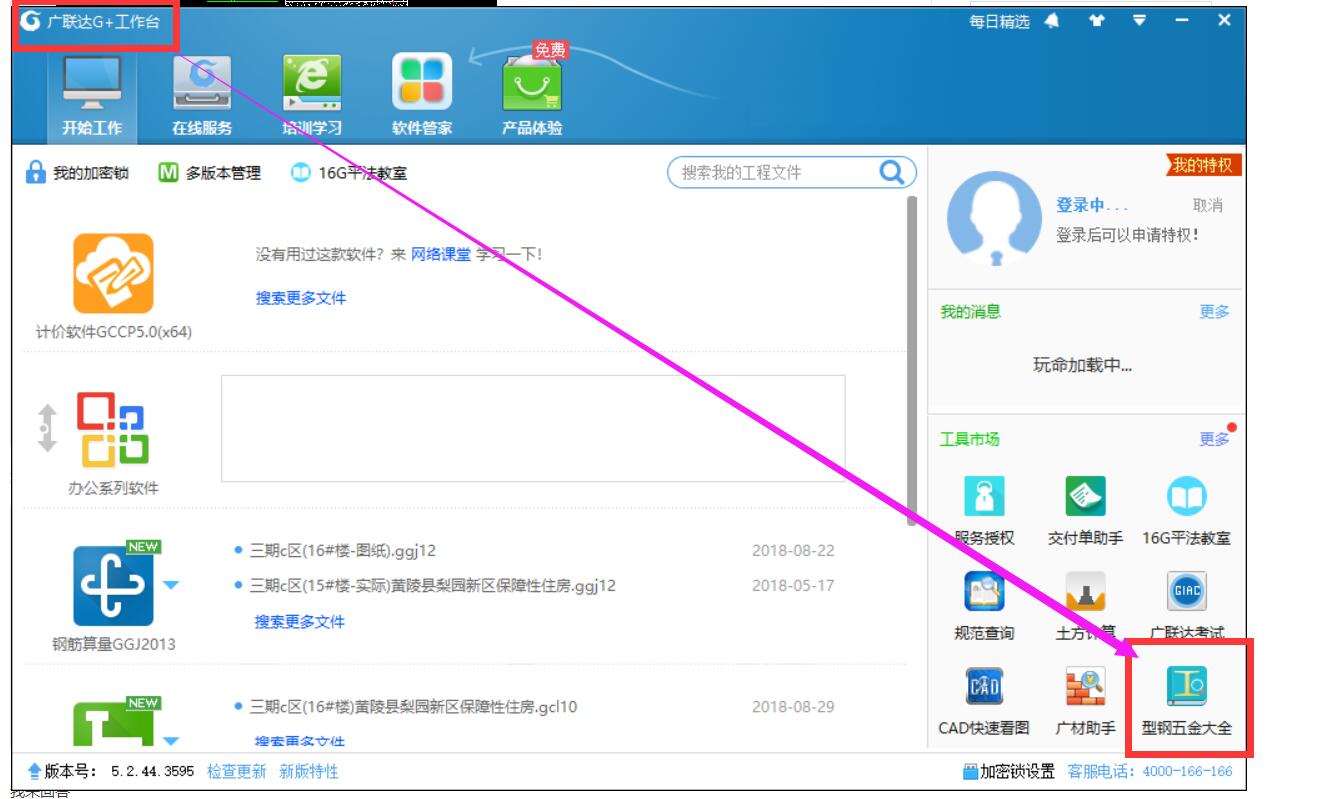Viewport: 1330px width, 799px height.
Task: Click 搜索更多文件 under the GCCP5.0 row
Action: pyautogui.click(x=300, y=298)
